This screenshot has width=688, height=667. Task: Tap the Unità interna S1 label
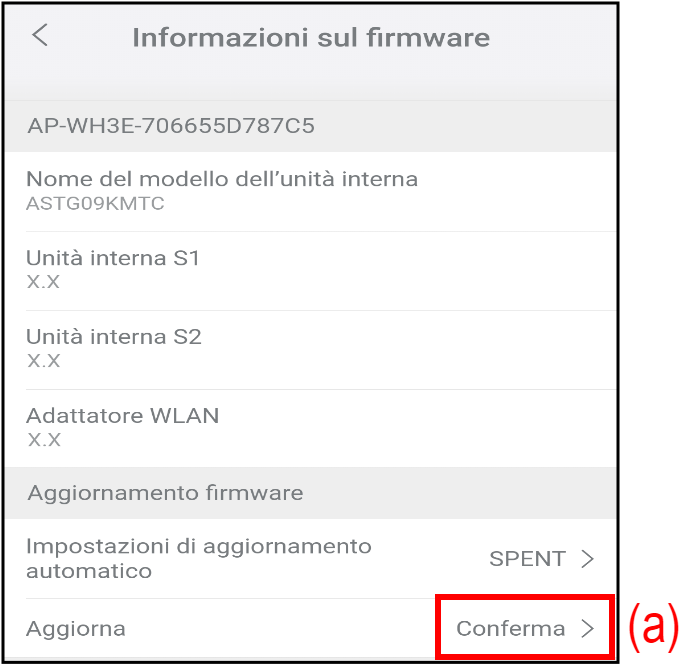pos(113,258)
